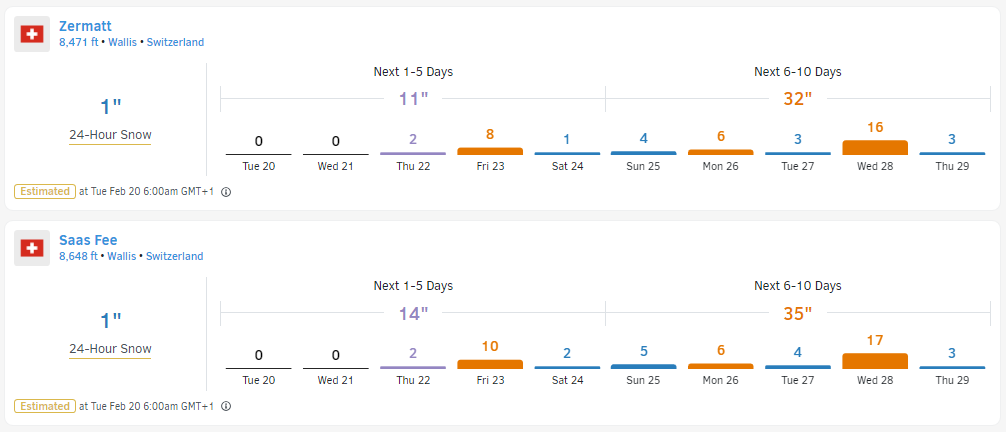Select Saas Fee's Next 6-10 Days 35" total

point(797,313)
